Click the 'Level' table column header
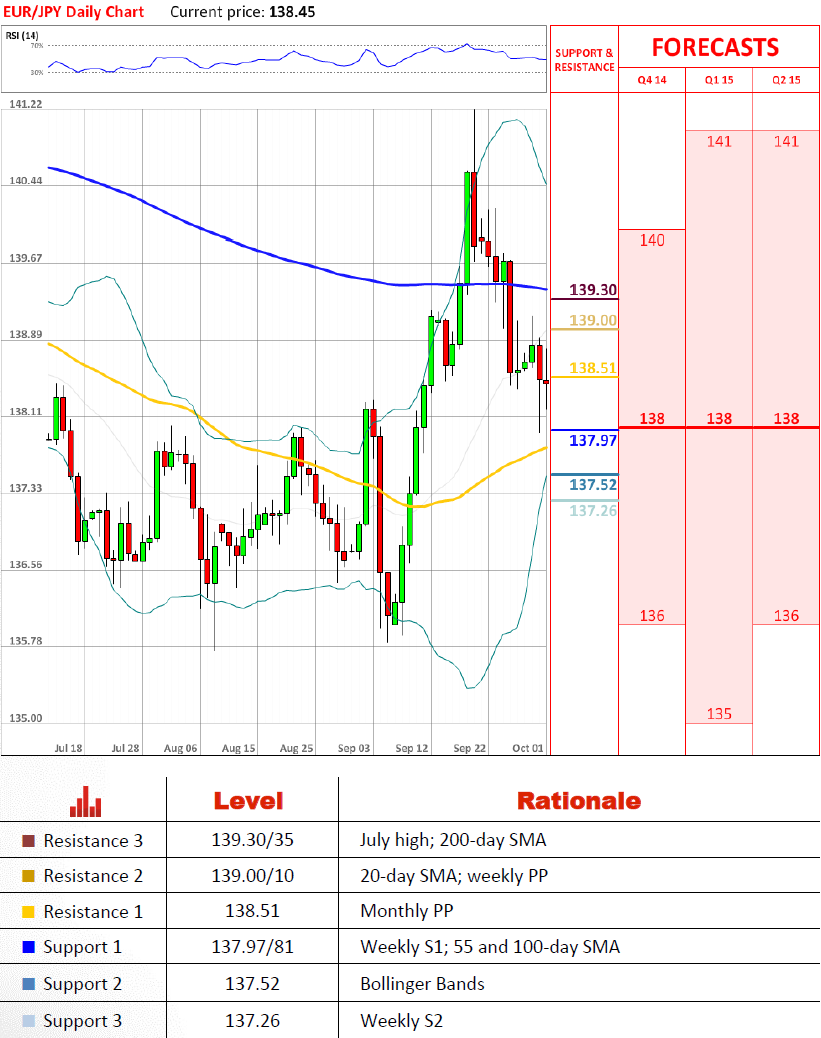Viewport: 821px width, 1038px height. (248, 801)
